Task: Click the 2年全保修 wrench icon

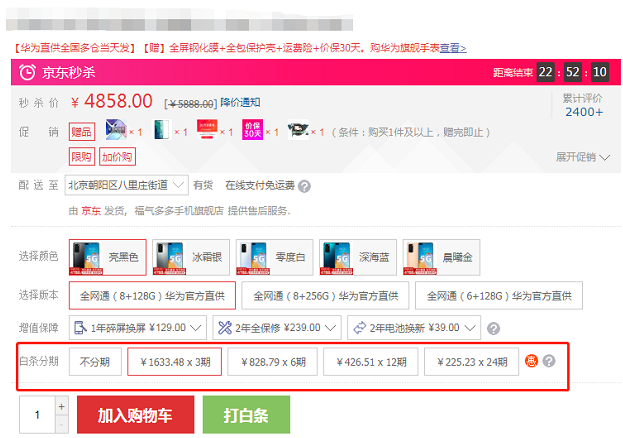Action: click(224, 328)
